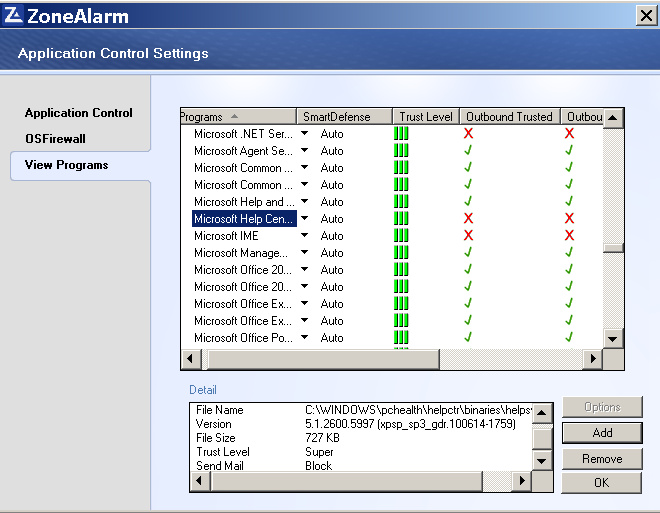660x513 pixels.
Task: Click red X in last column for Microsoft IME
Action: [569, 235]
